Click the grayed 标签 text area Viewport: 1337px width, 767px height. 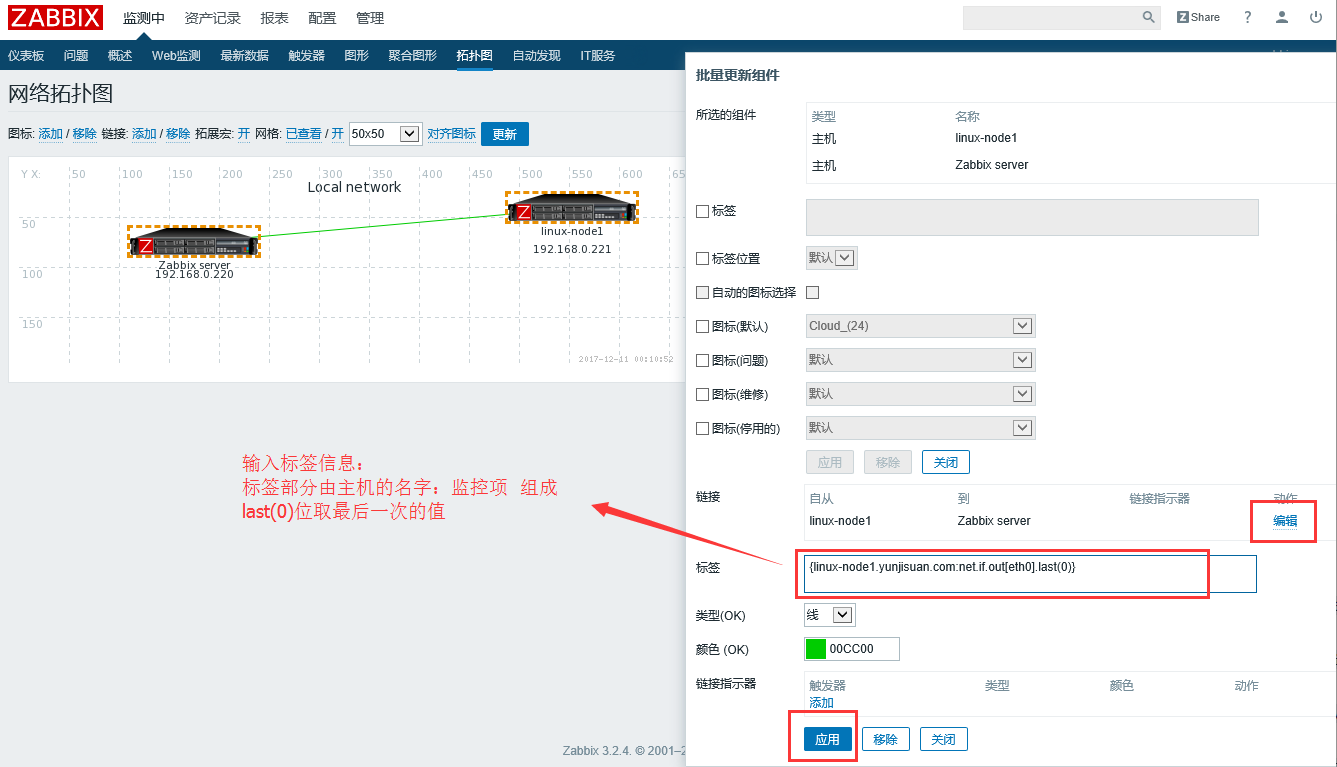click(x=1032, y=217)
